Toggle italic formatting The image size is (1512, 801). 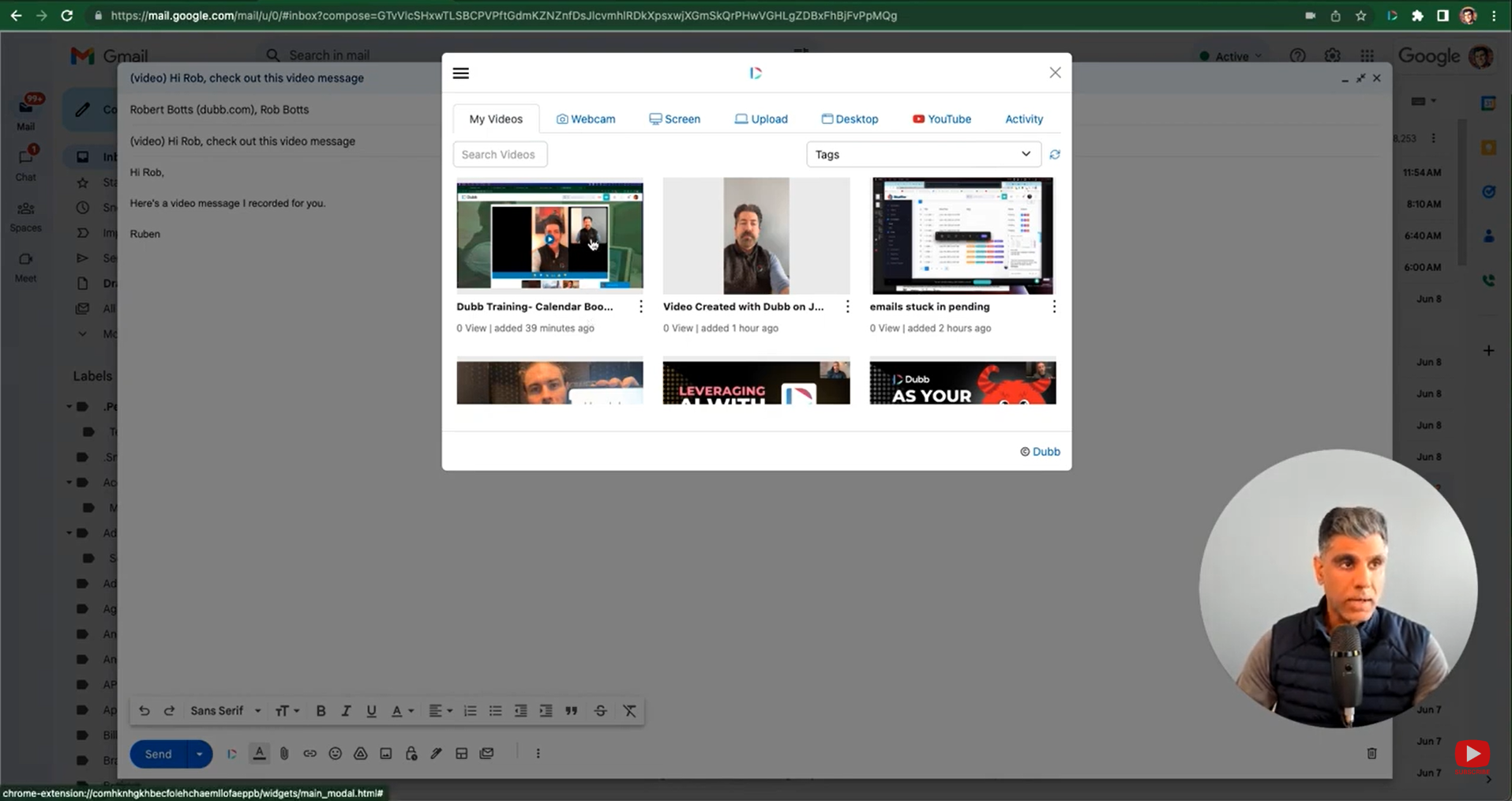346,711
